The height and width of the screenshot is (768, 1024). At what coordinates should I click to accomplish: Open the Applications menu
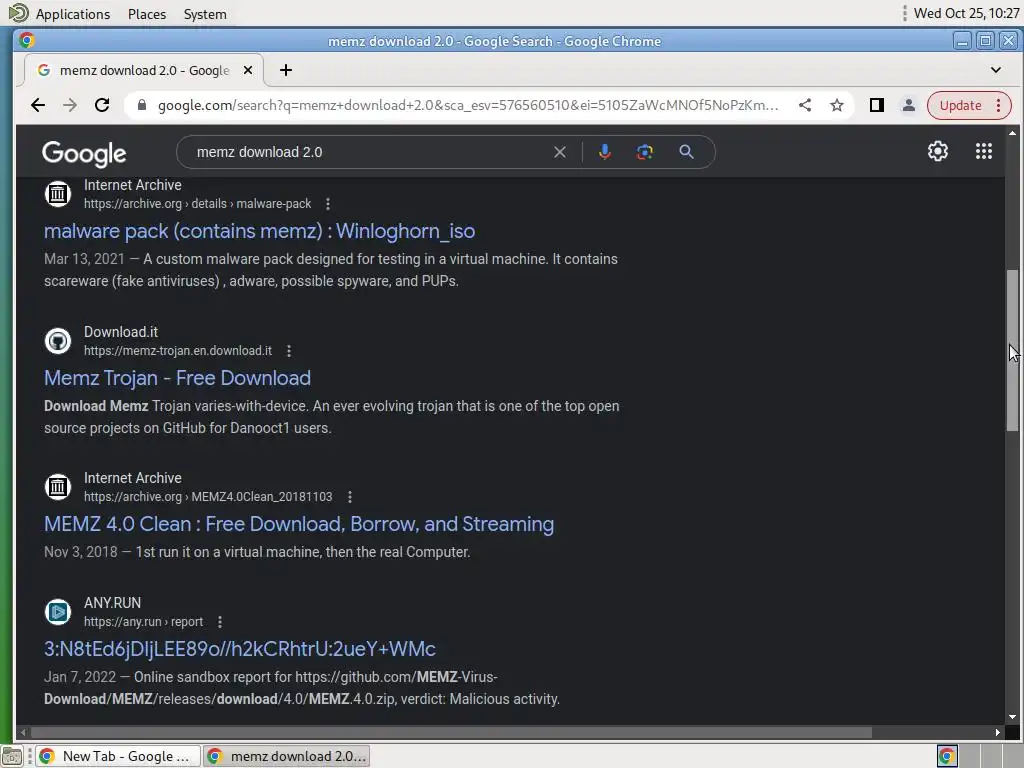point(72,14)
